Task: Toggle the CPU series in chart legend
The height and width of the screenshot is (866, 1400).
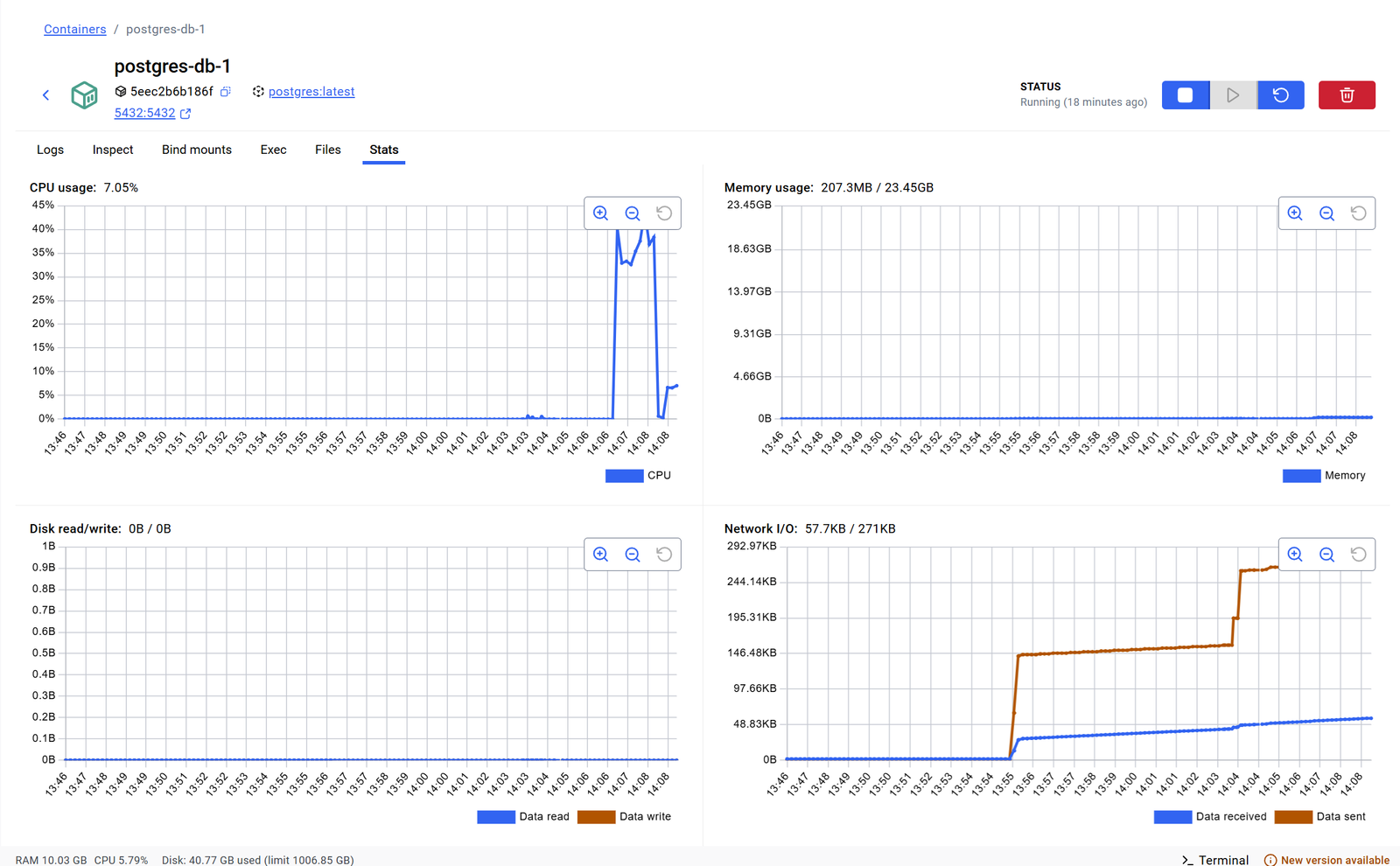Action: pos(638,476)
